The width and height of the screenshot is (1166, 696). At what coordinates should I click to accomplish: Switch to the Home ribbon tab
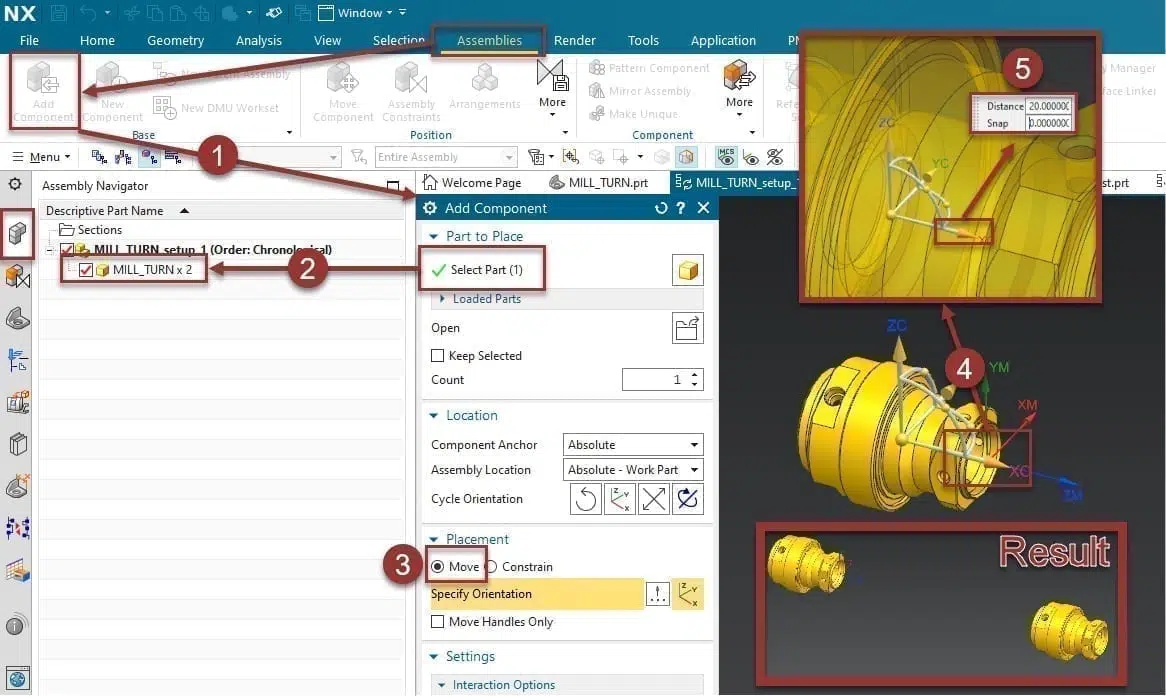97,40
